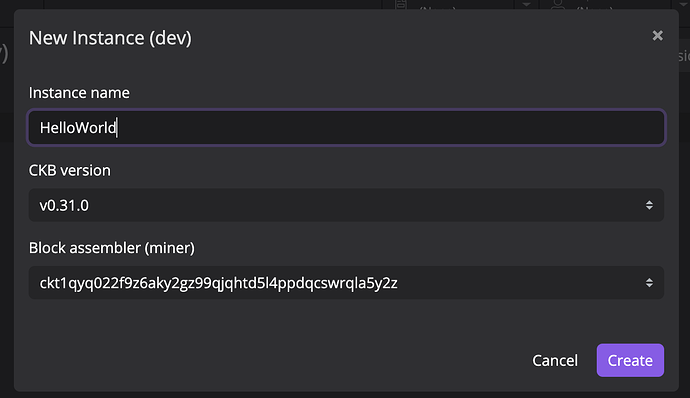Close the New Instance dialog with X
Viewport: 690px width, 398px height.
tap(657, 36)
